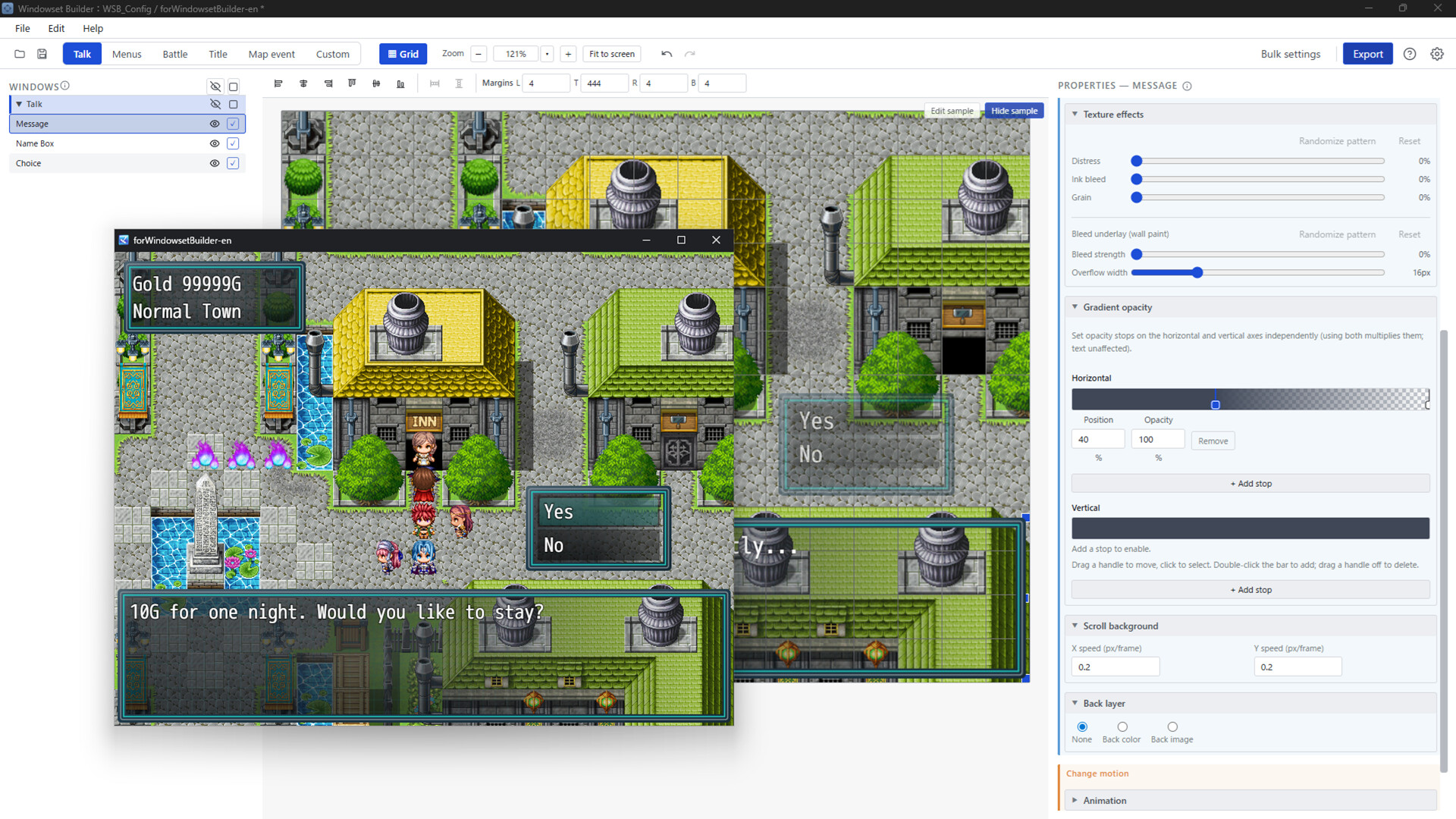Viewport: 1456px width, 819px height.
Task: Add stop under Vertical gradient
Action: (x=1250, y=589)
